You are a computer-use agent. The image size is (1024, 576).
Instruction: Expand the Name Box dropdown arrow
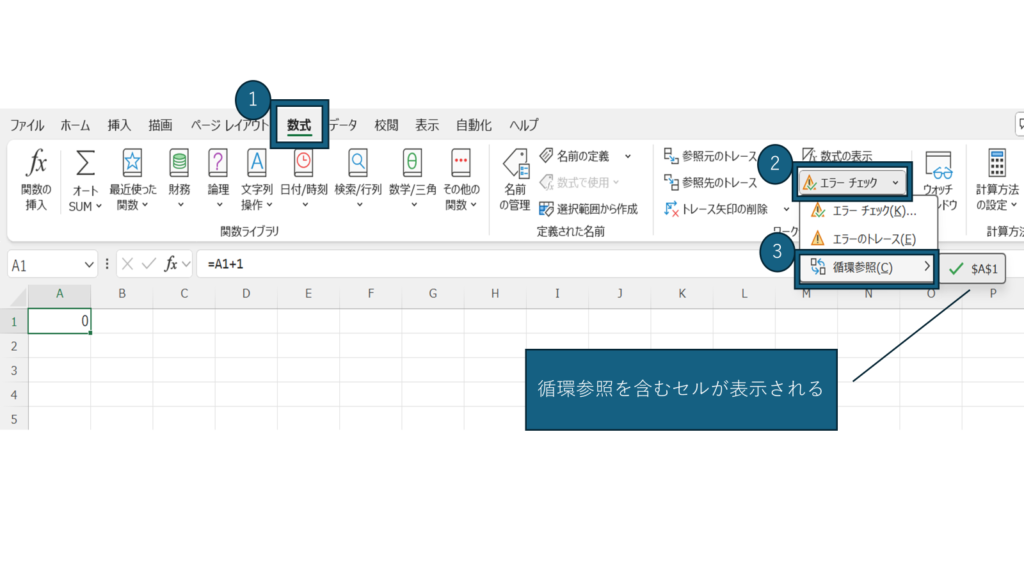[x=89, y=264]
